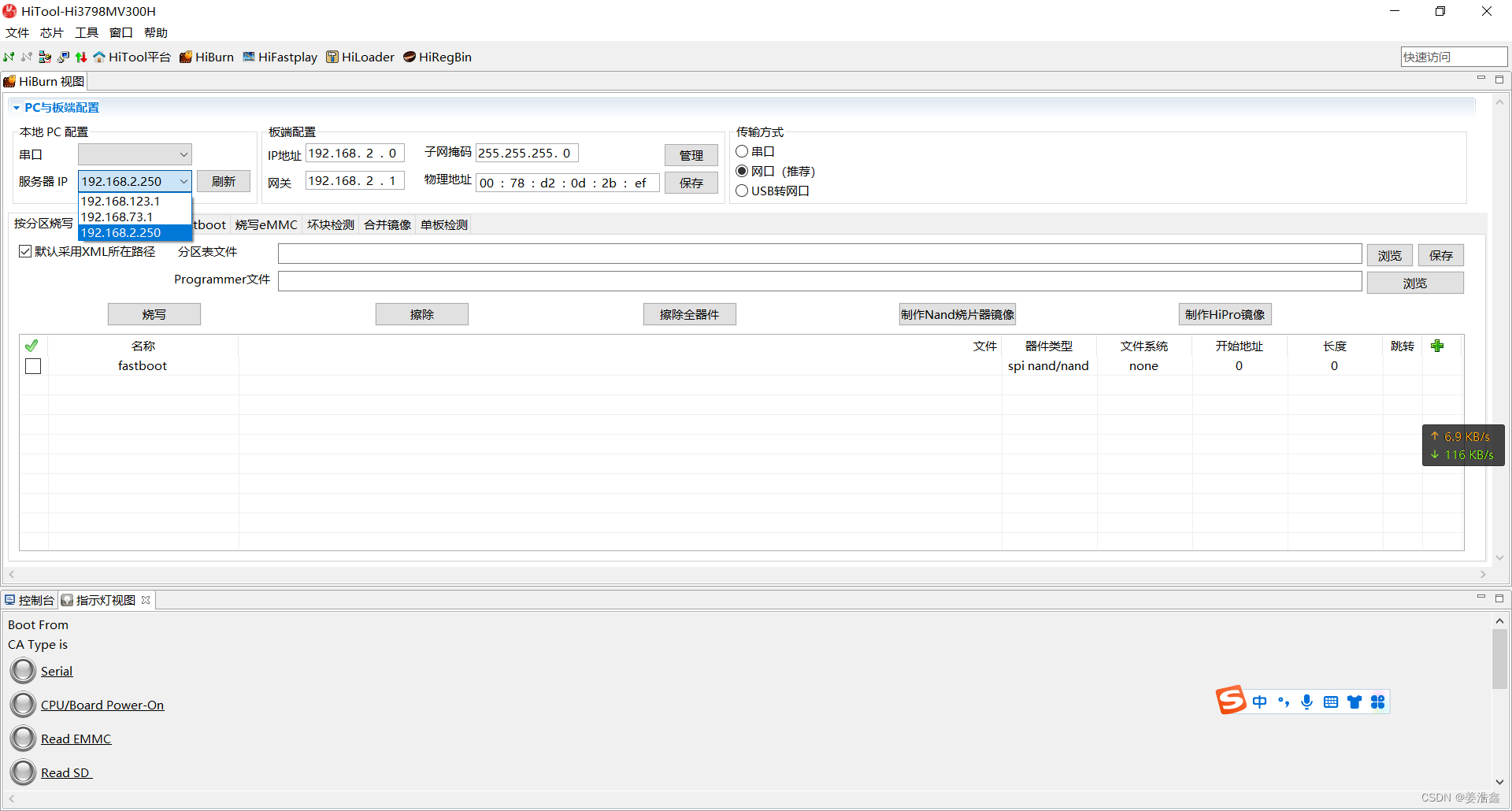Click the green checkmark select-all header icon

(x=31, y=346)
